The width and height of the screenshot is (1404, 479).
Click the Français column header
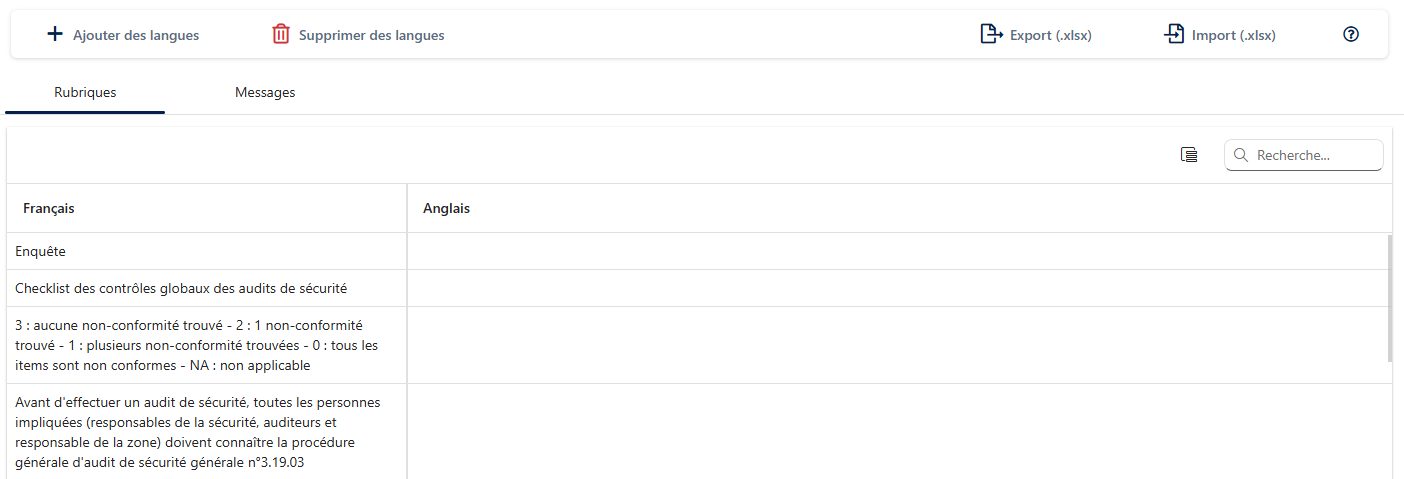point(49,209)
